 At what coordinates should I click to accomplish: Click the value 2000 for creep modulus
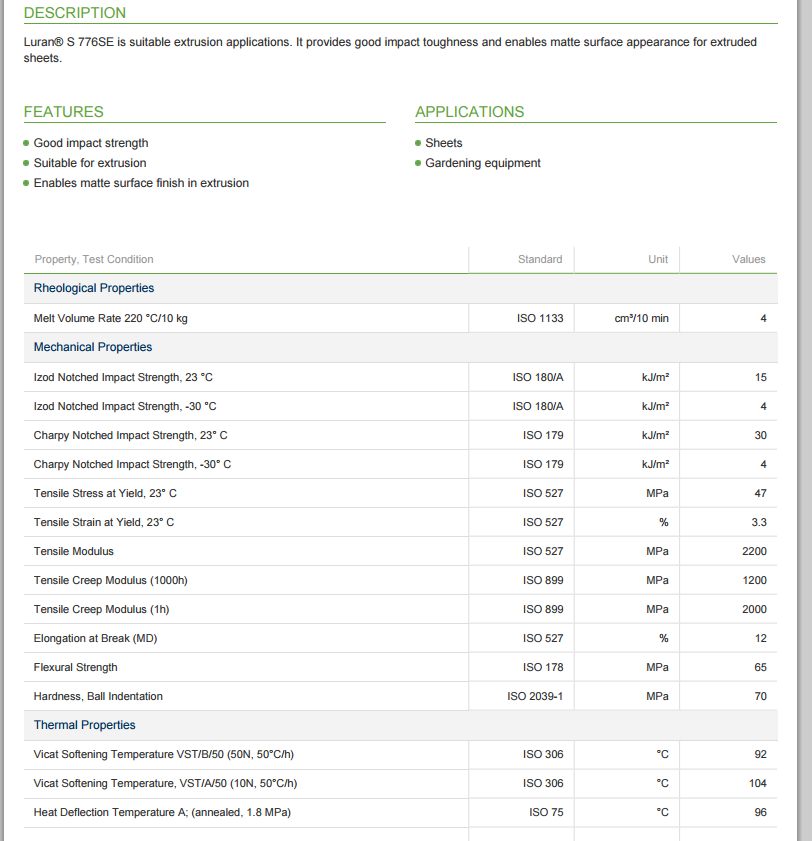pyautogui.click(x=754, y=609)
